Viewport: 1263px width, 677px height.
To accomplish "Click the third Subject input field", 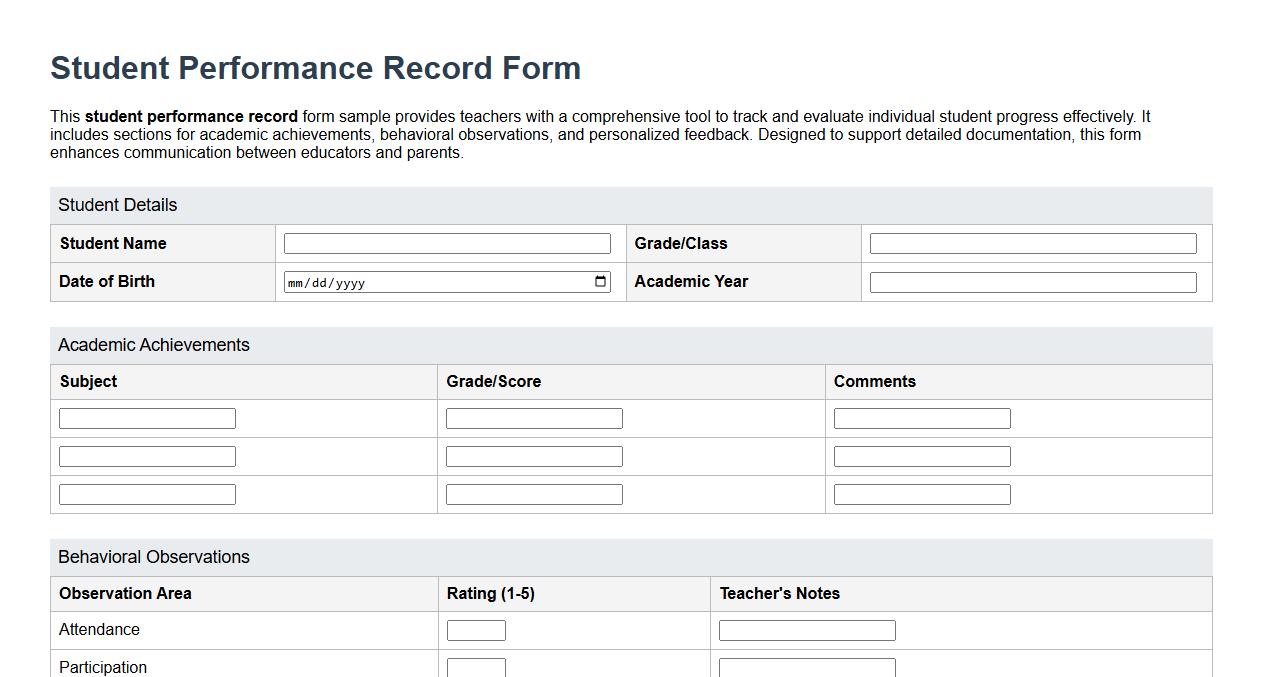I will click(x=147, y=493).
